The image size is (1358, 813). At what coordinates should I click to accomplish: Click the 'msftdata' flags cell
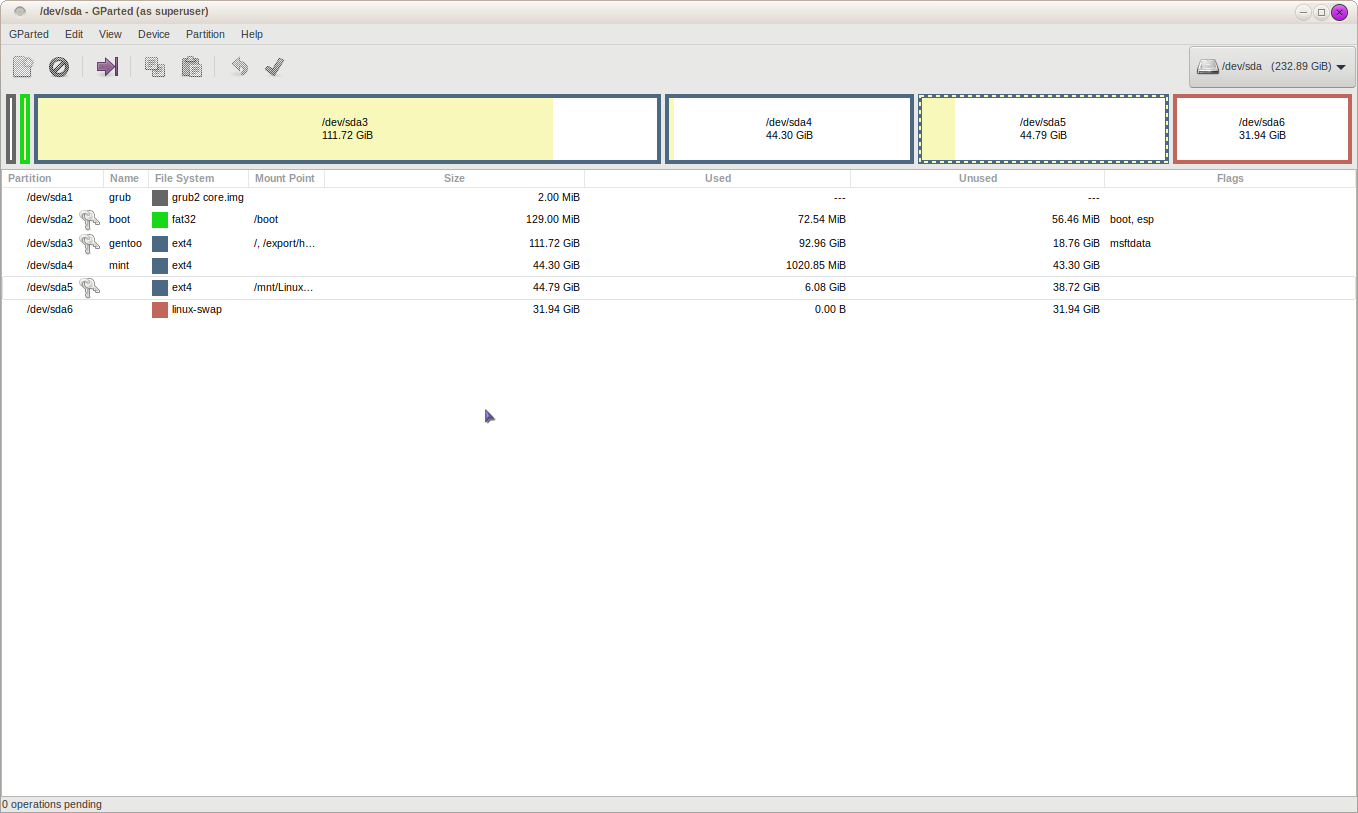(1130, 243)
